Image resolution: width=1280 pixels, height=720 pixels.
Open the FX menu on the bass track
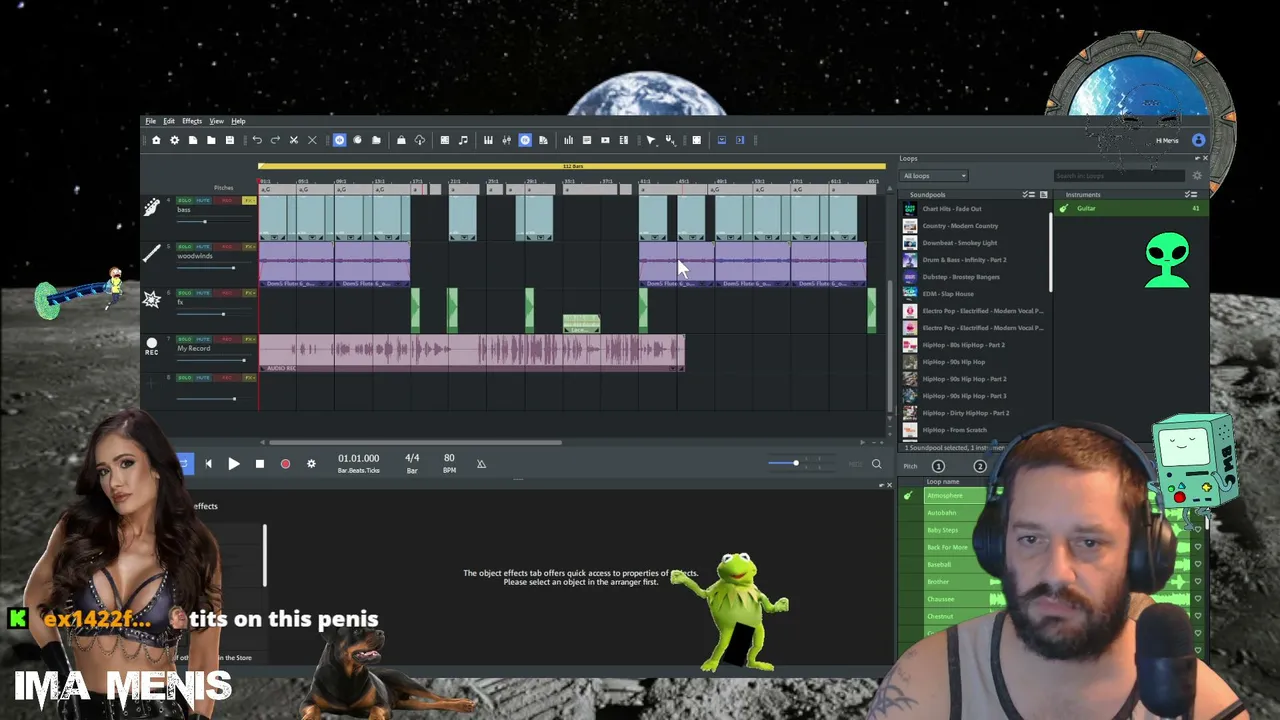coord(249,201)
